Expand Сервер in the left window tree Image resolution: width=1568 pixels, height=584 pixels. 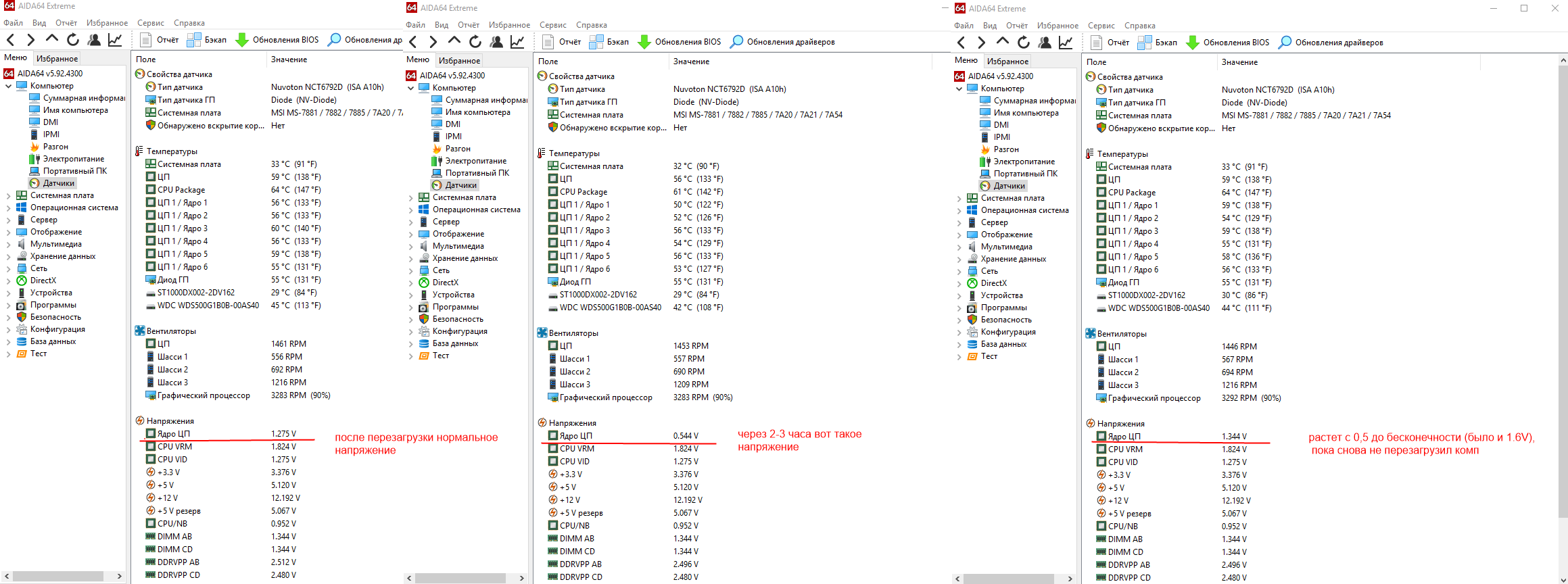point(8,220)
